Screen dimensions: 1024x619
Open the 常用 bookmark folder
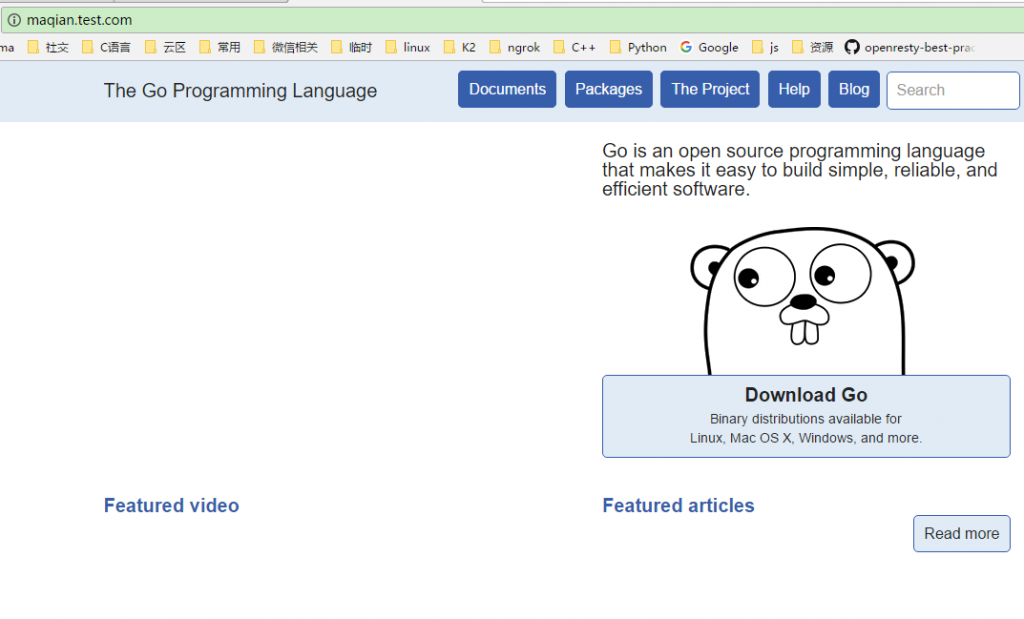click(x=220, y=47)
